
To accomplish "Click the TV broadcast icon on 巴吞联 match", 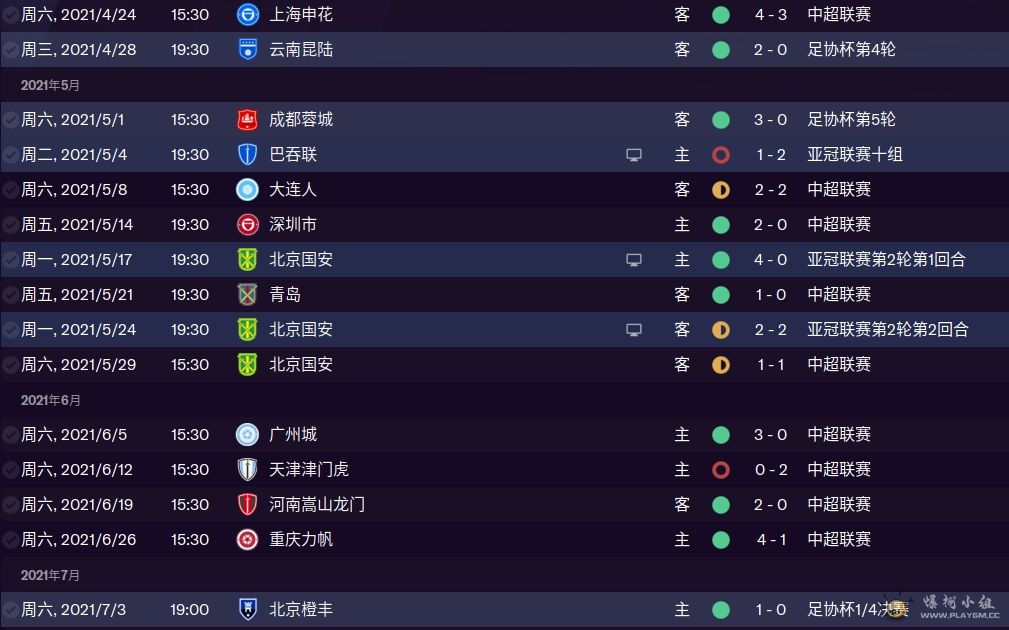I will (634, 154).
